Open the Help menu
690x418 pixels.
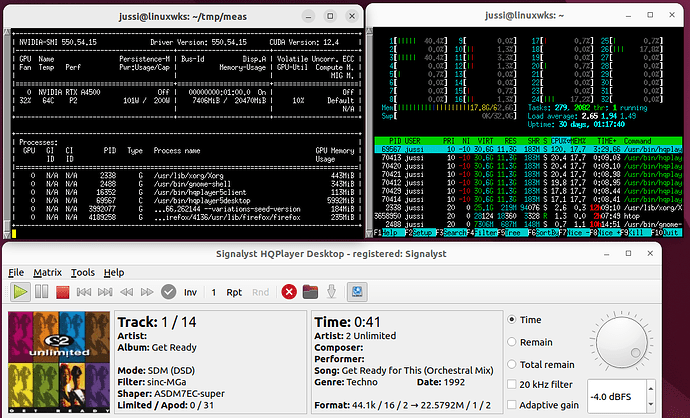(114, 273)
